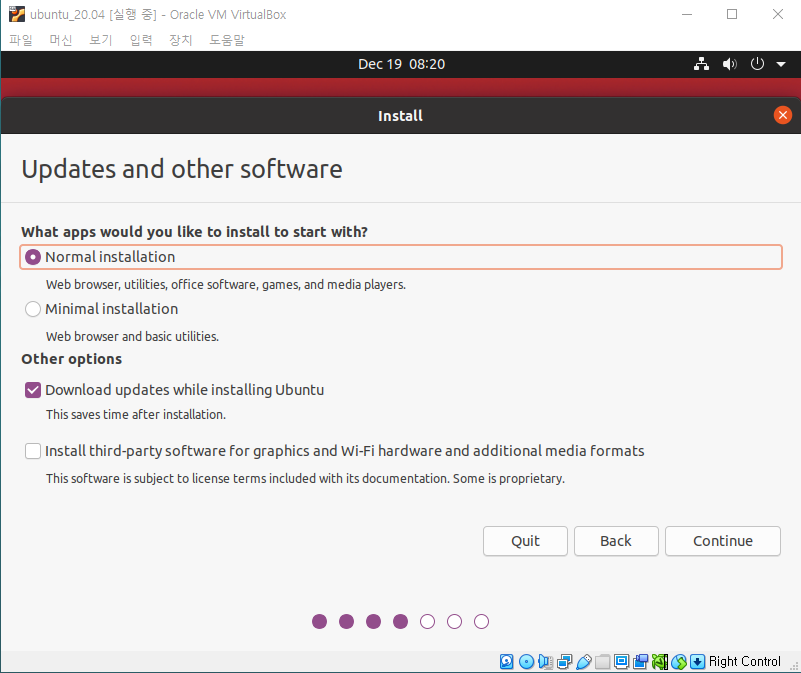The image size is (801, 673).
Task: Click the shared folders icon in VirtualBox status bar
Action: coord(602,661)
